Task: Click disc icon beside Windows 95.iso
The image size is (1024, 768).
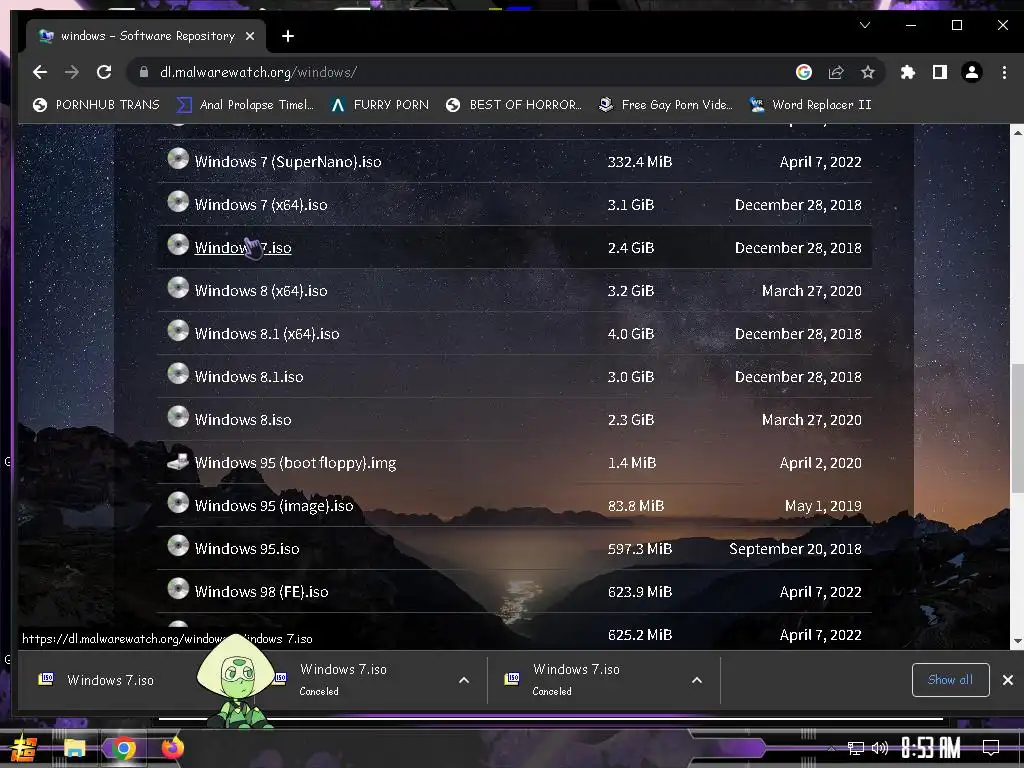Action: pos(178,546)
